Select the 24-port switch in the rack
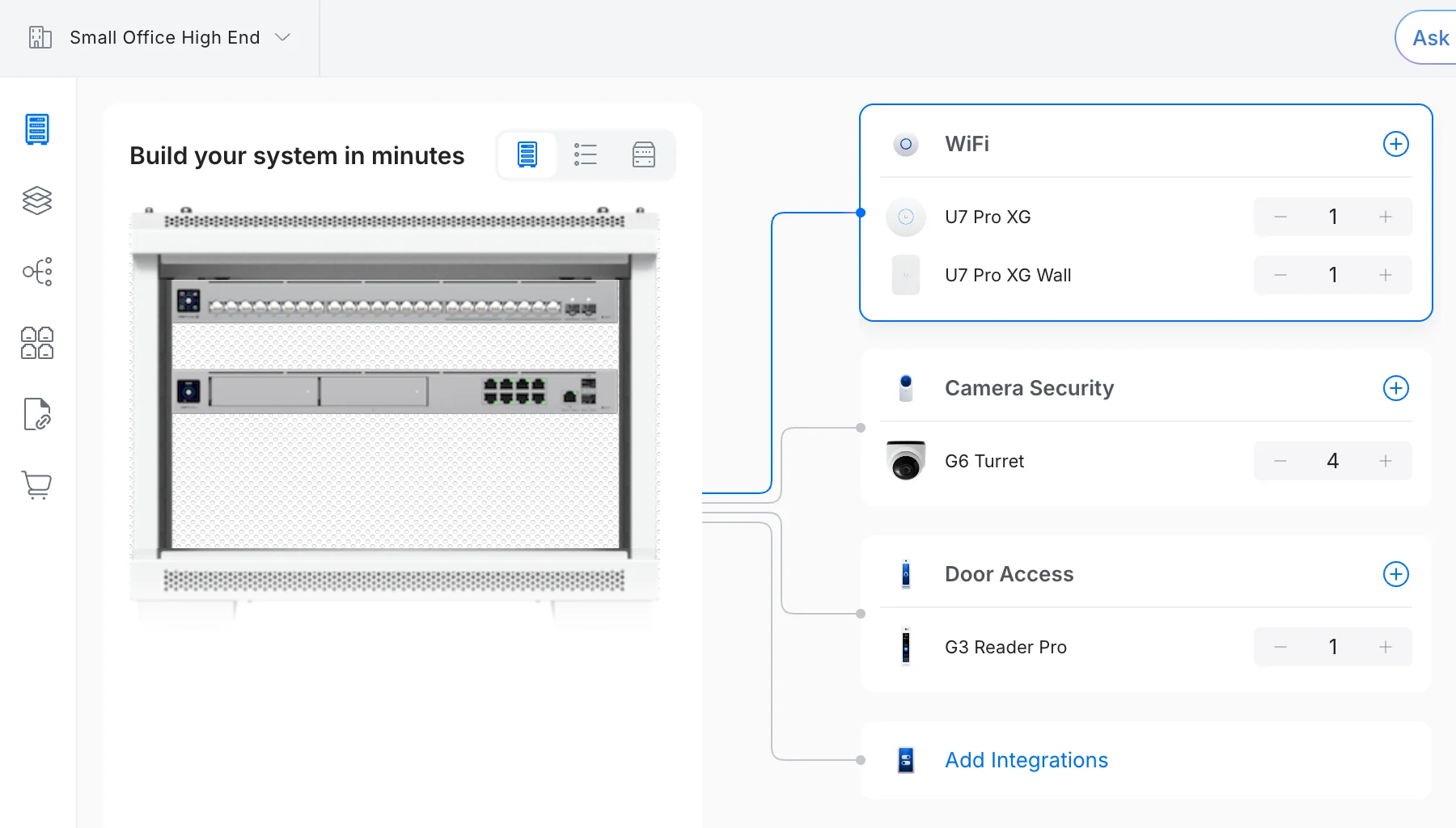 (x=395, y=302)
